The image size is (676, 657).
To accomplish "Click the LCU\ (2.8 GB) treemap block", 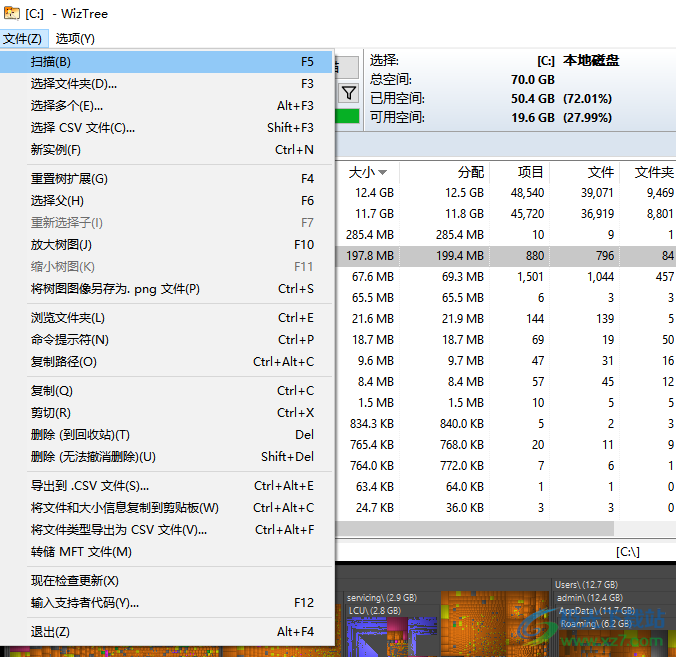I will 375,611.
